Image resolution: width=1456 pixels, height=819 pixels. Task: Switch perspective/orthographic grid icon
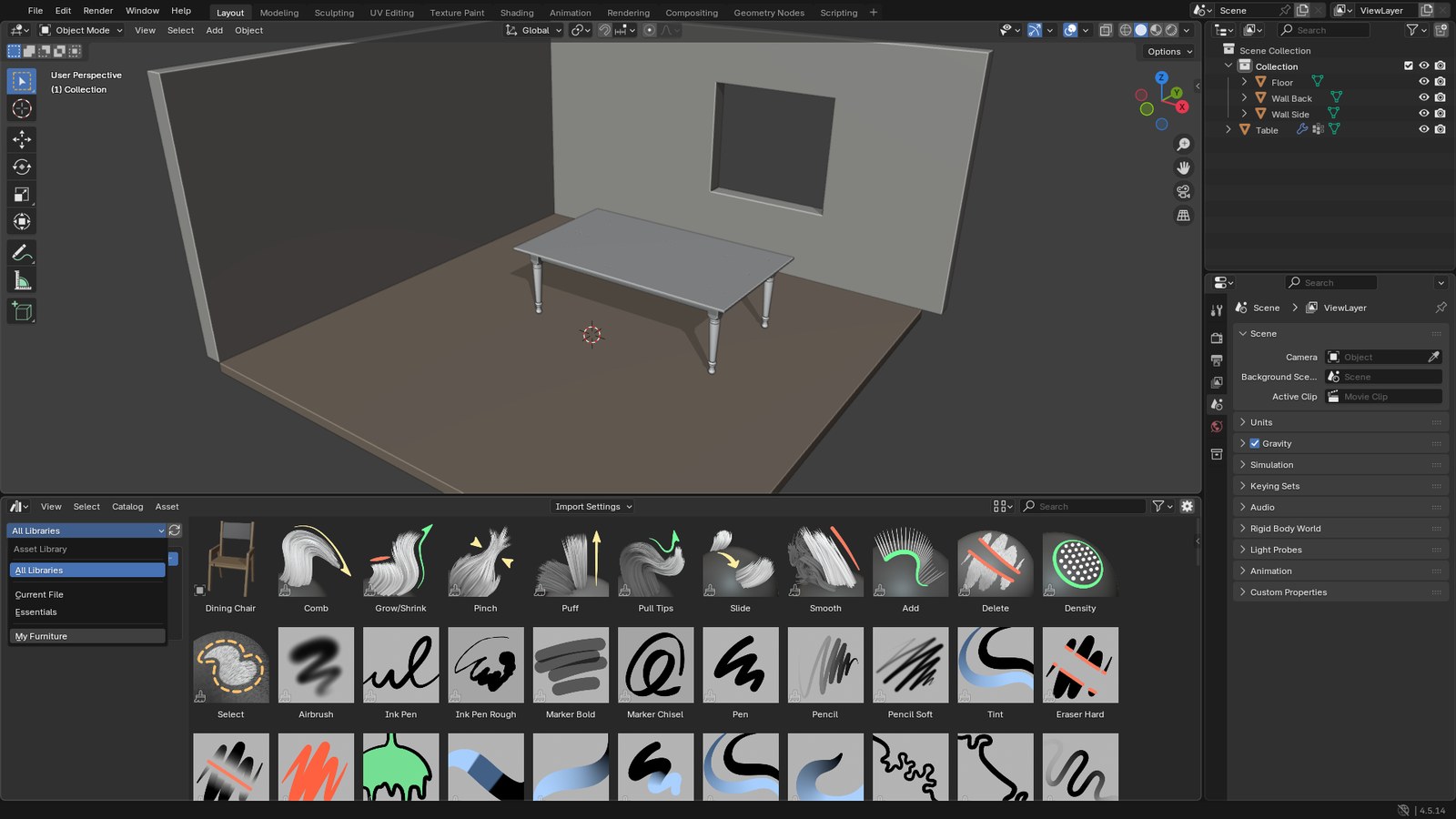click(1183, 216)
